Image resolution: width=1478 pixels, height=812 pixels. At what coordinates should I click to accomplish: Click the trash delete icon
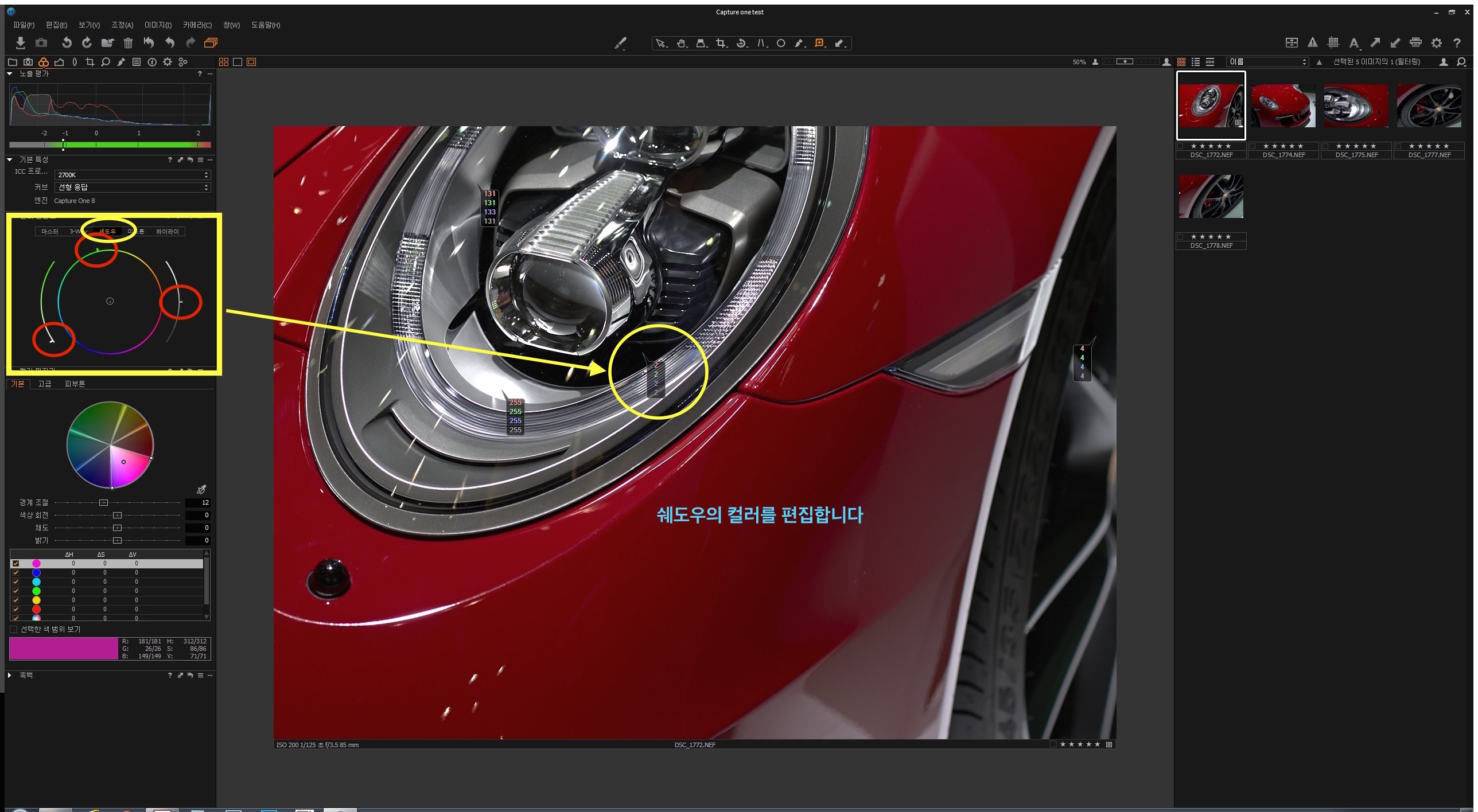point(128,42)
